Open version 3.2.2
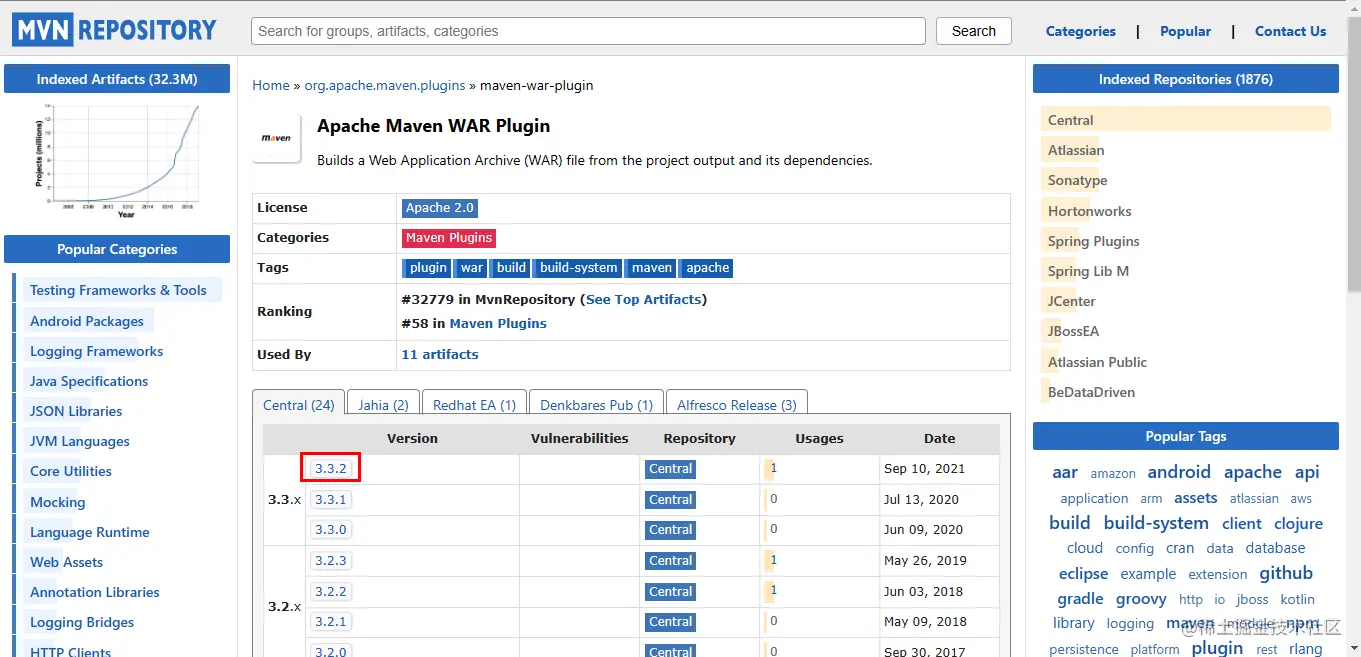Viewport: 1361px width, 657px height. click(330, 591)
